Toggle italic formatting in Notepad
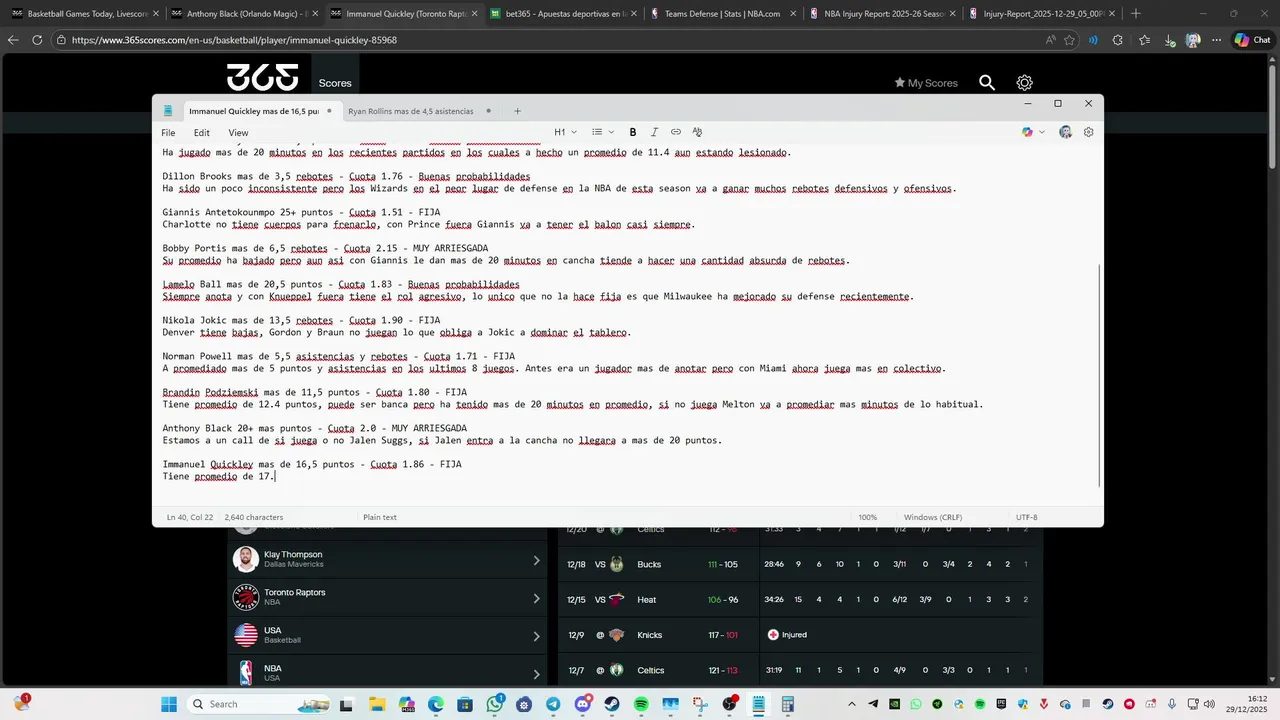 [x=654, y=132]
